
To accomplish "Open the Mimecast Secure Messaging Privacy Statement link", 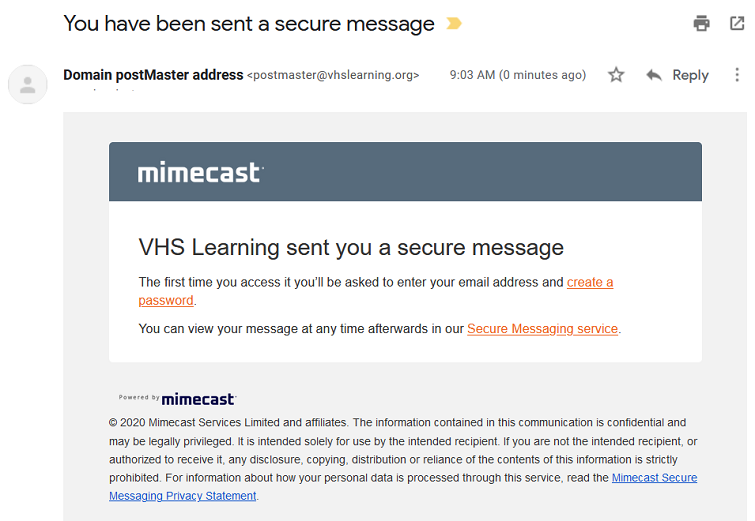I will tap(654, 478).
